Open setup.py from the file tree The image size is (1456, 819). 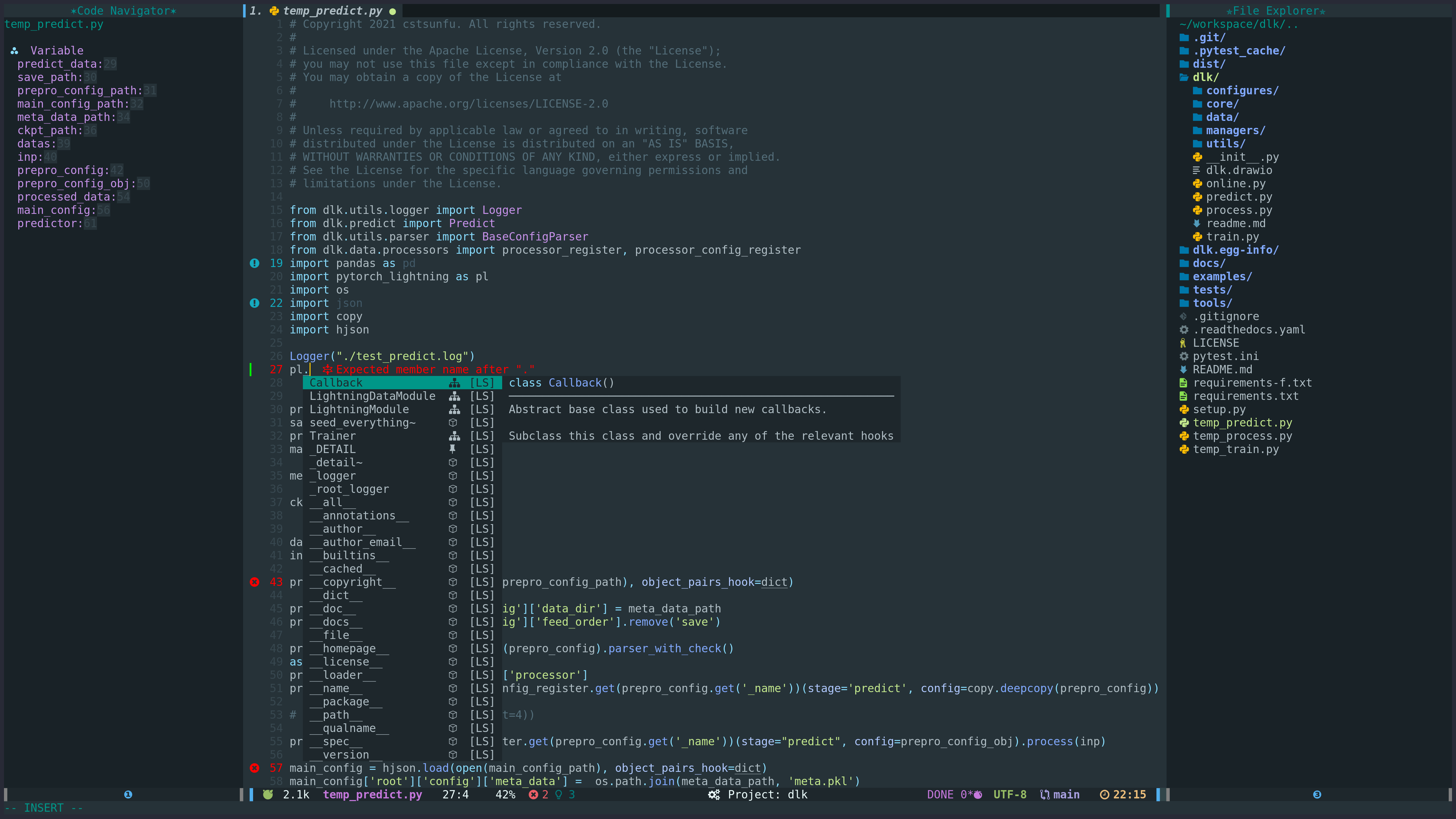click(1219, 409)
